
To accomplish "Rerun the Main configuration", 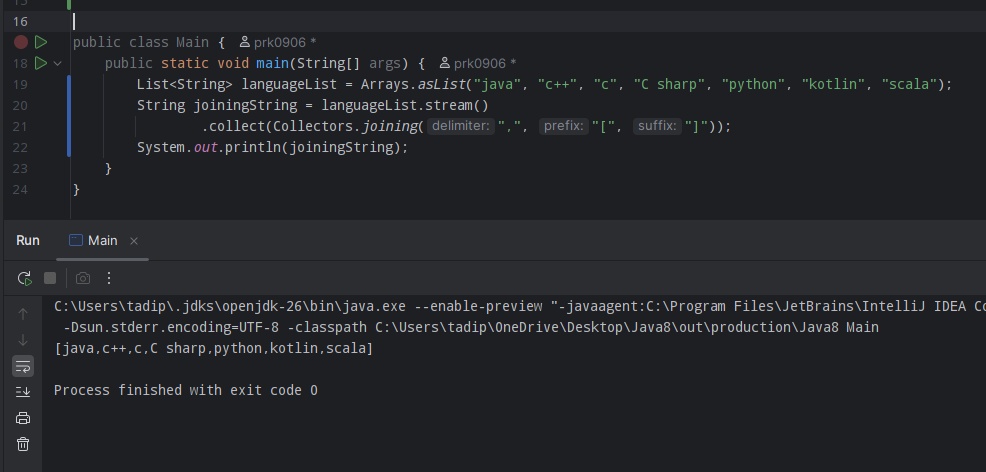I will click(x=25, y=278).
